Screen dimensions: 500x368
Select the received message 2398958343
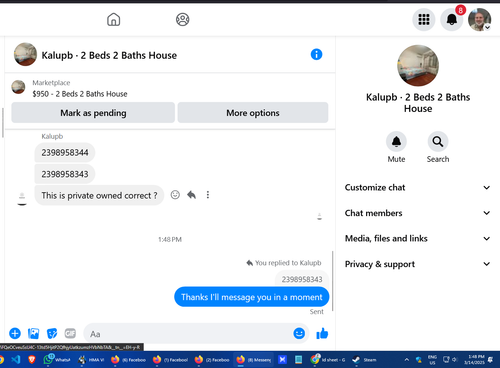point(65,174)
